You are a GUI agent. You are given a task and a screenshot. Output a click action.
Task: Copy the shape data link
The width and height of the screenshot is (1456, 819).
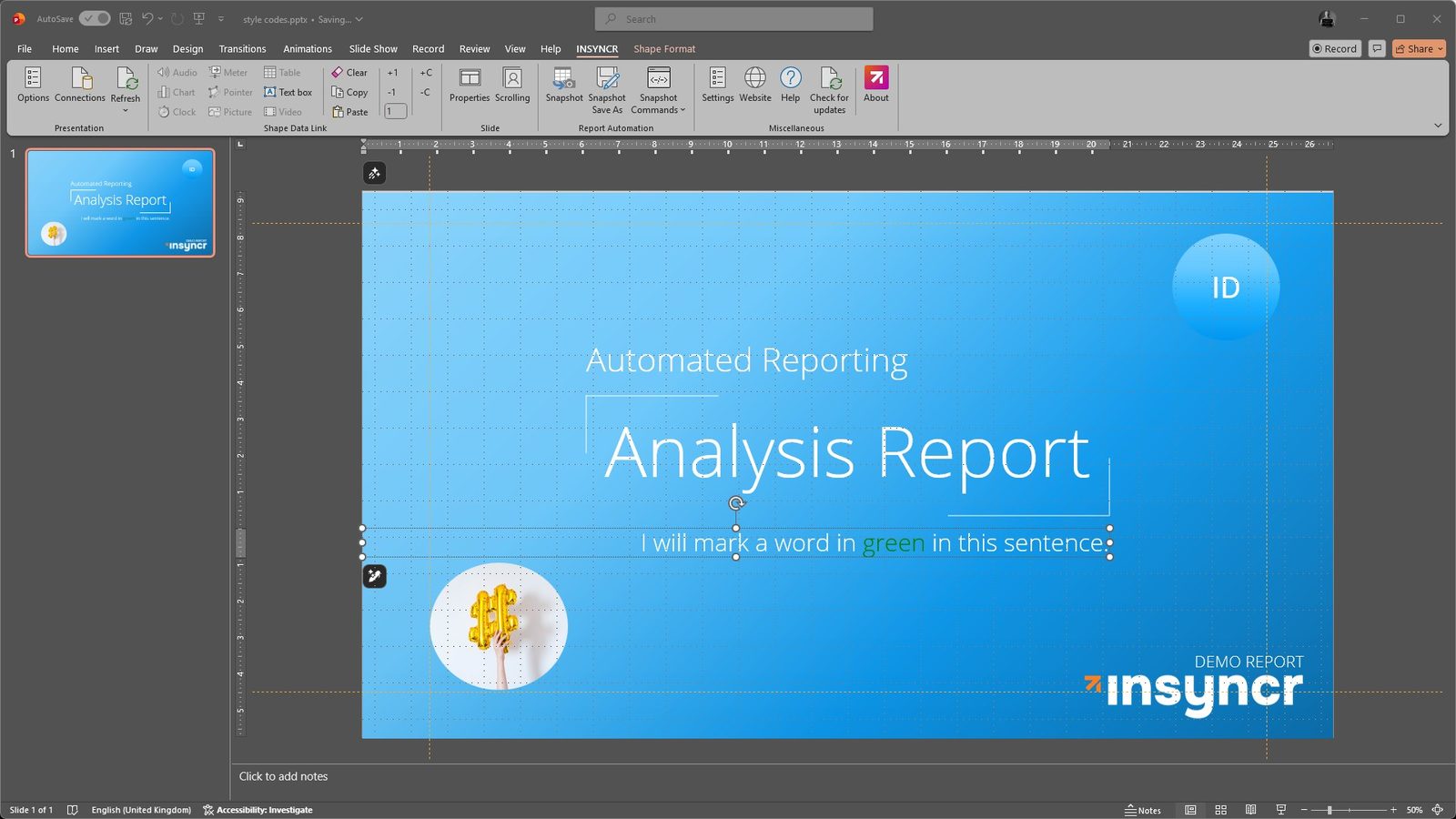[x=349, y=92]
